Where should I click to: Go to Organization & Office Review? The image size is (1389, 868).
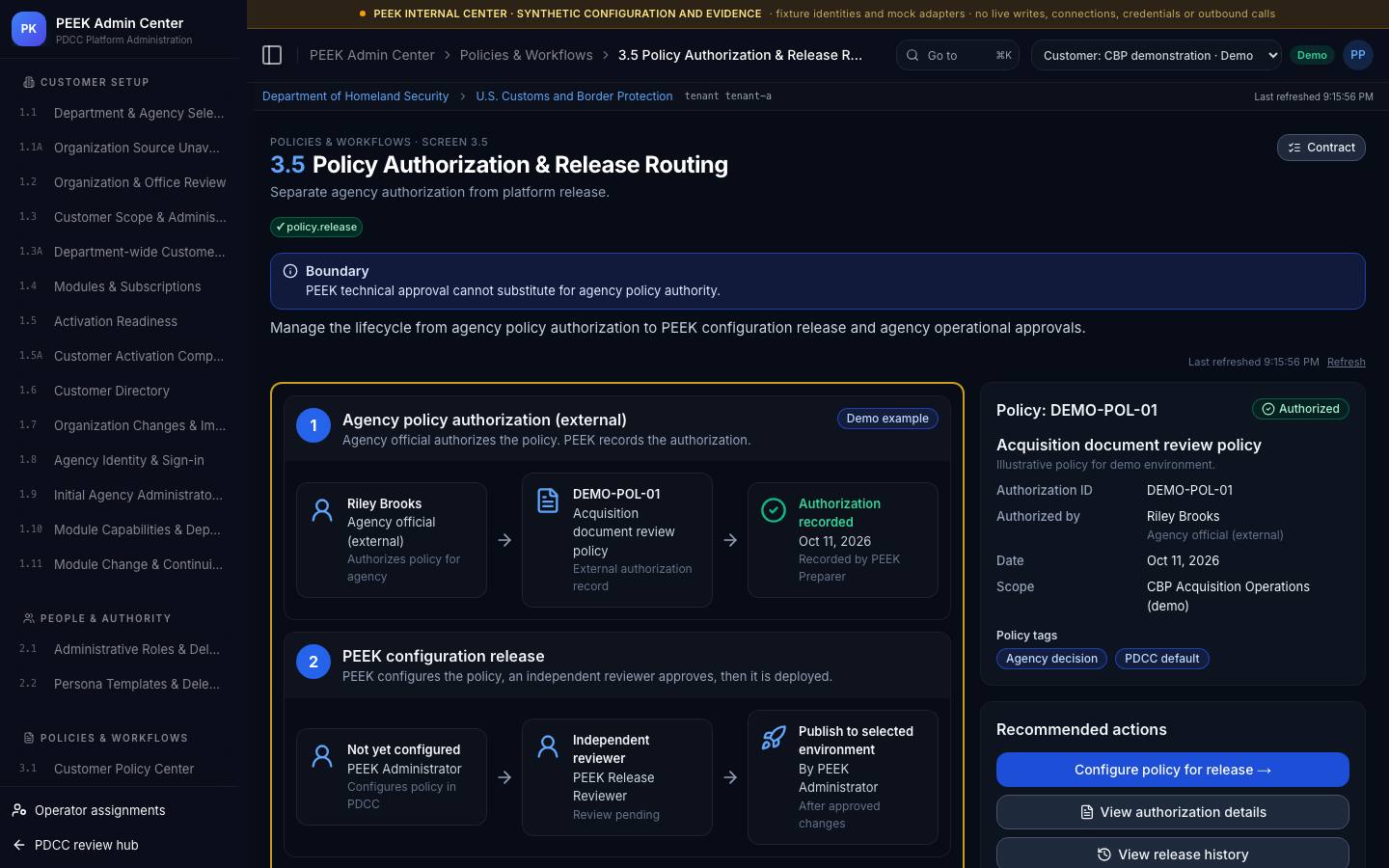click(123, 182)
